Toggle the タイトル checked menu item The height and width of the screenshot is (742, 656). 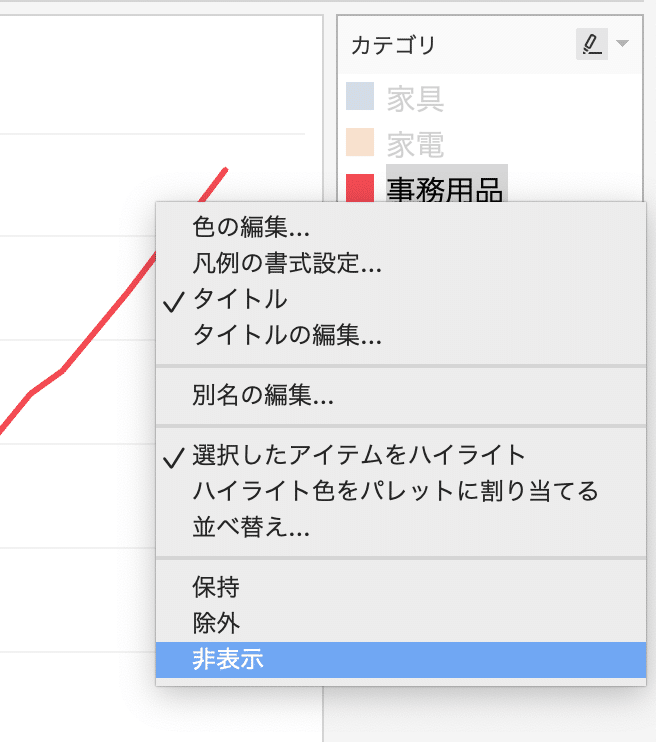[401, 299]
